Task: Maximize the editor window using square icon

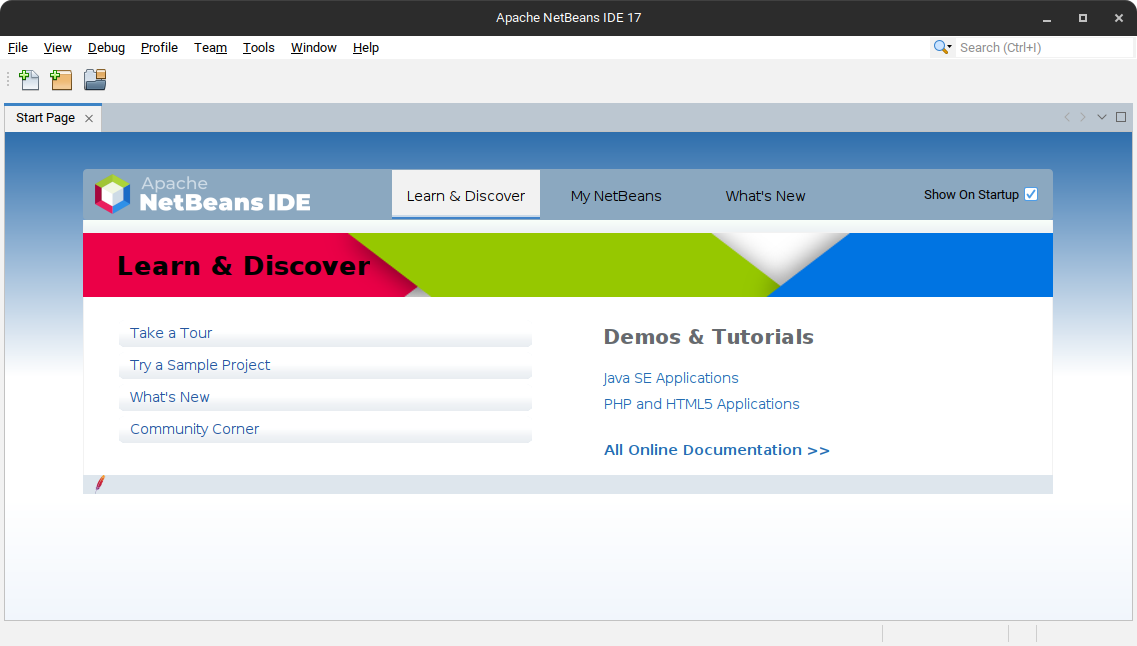Action: pos(1121,117)
